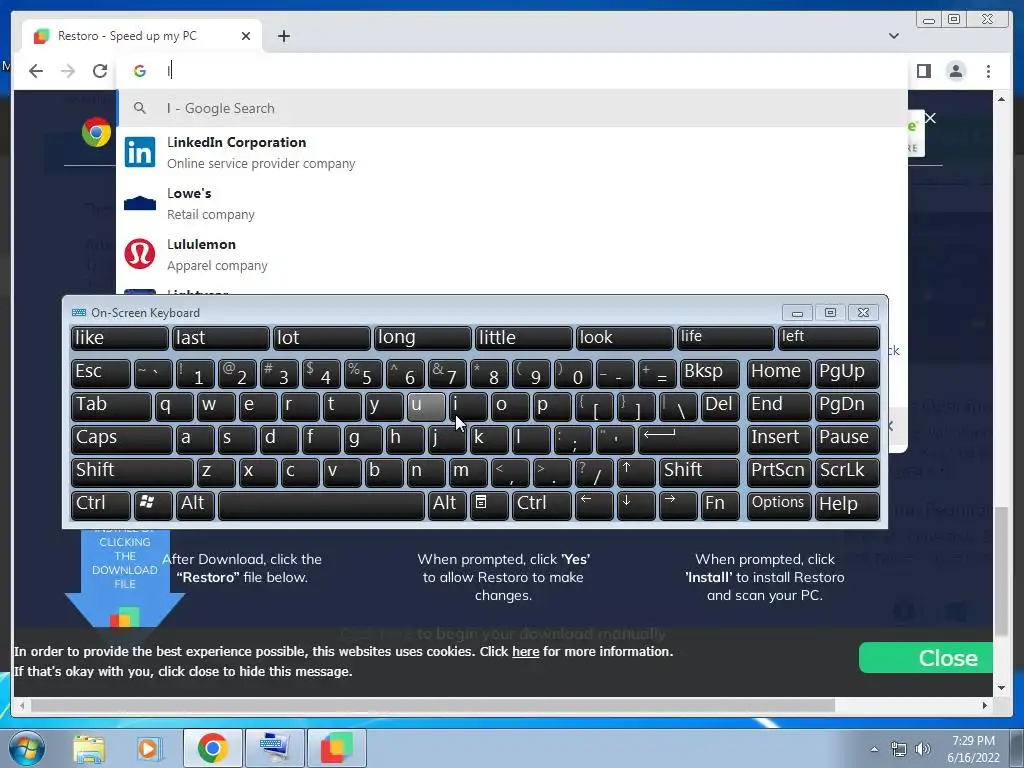This screenshot has height=768, width=1024.
Task: Click the Del key
Action: click(x=721, y=406)
